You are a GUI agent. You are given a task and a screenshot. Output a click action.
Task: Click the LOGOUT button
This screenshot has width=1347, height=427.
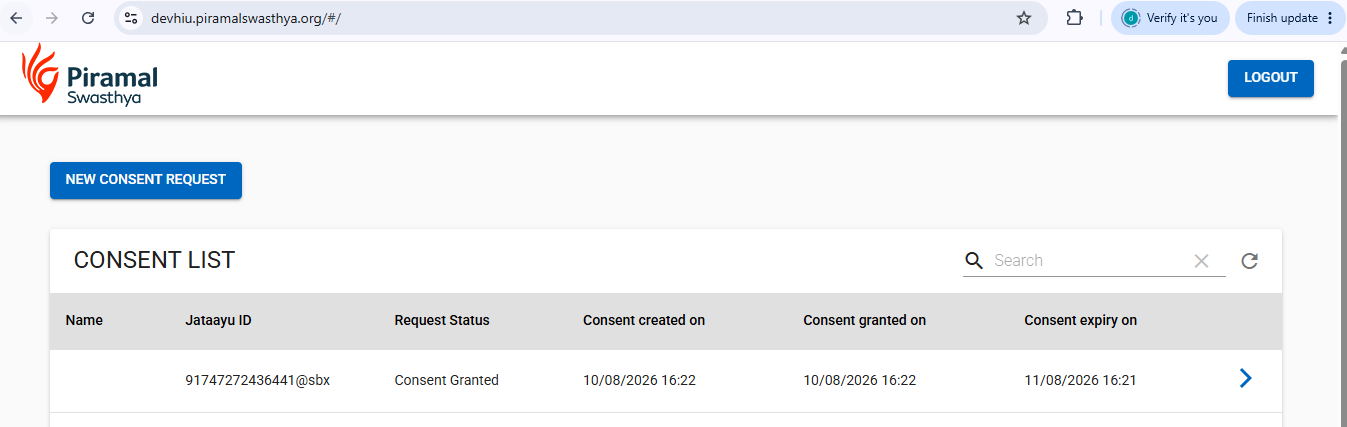point(1270,78)
